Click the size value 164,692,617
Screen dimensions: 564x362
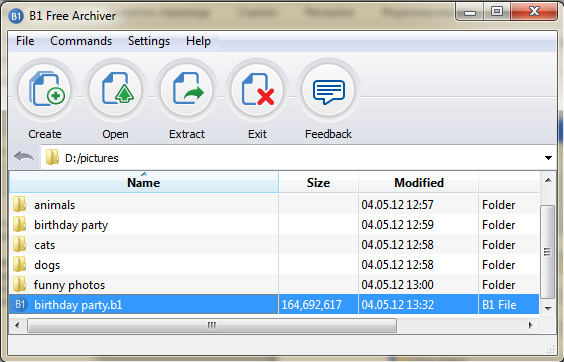point(311,305)
